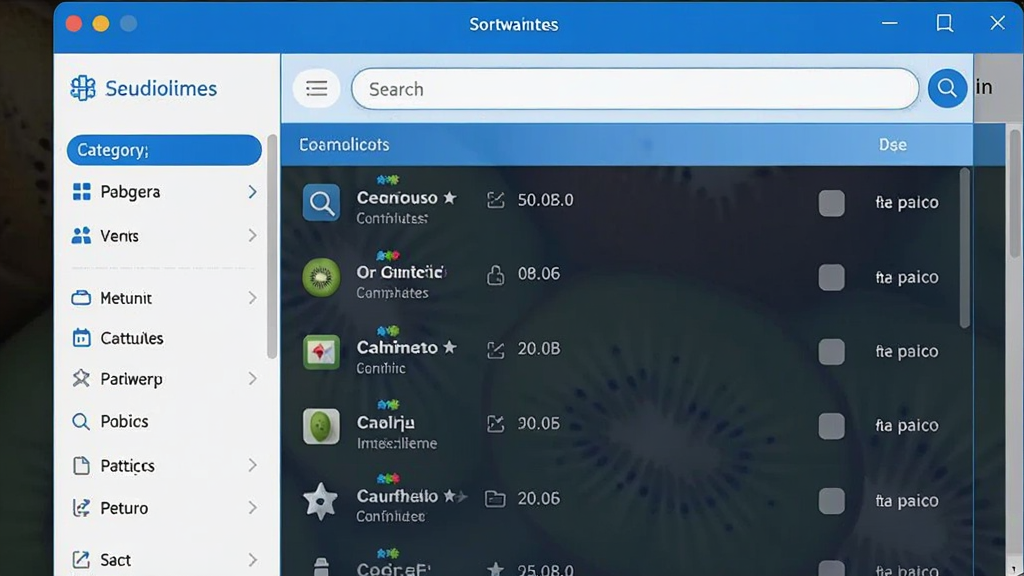Click the Pabgera grid icon
This screenshot has width=1024, height=576.
[82, 192]
